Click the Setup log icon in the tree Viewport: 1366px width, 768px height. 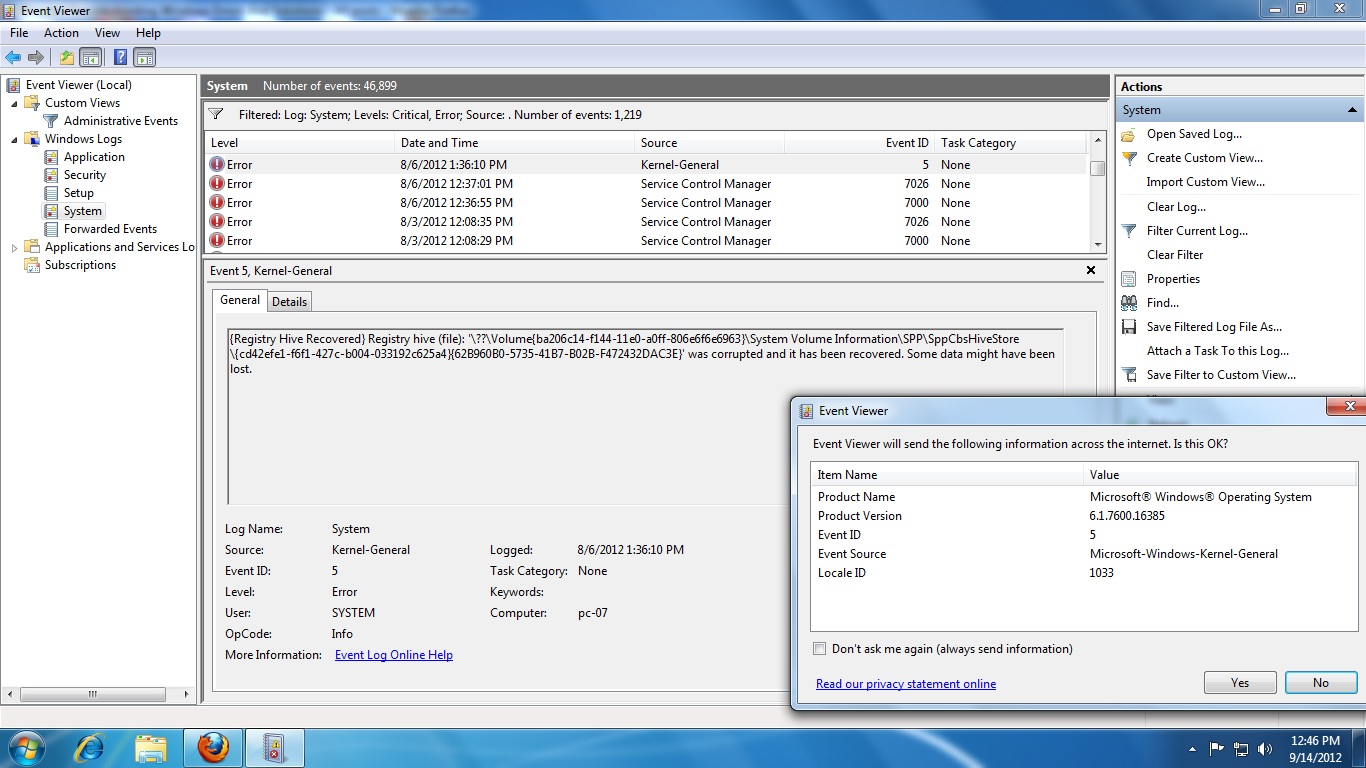coord(51,193)
